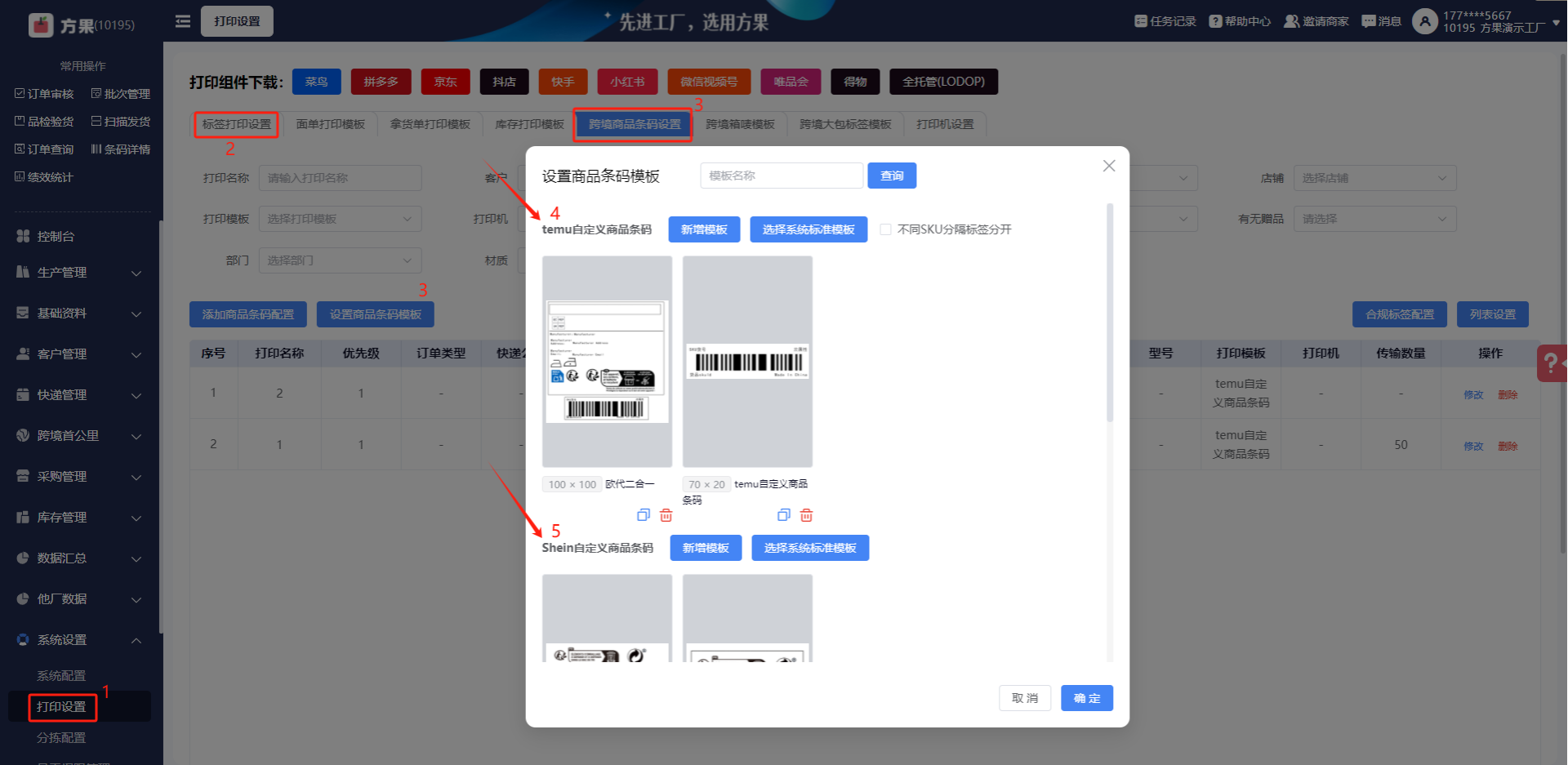
Task: Copy the 70 × 20 temu自定义商品条码 template
Action: pos(784,515)
